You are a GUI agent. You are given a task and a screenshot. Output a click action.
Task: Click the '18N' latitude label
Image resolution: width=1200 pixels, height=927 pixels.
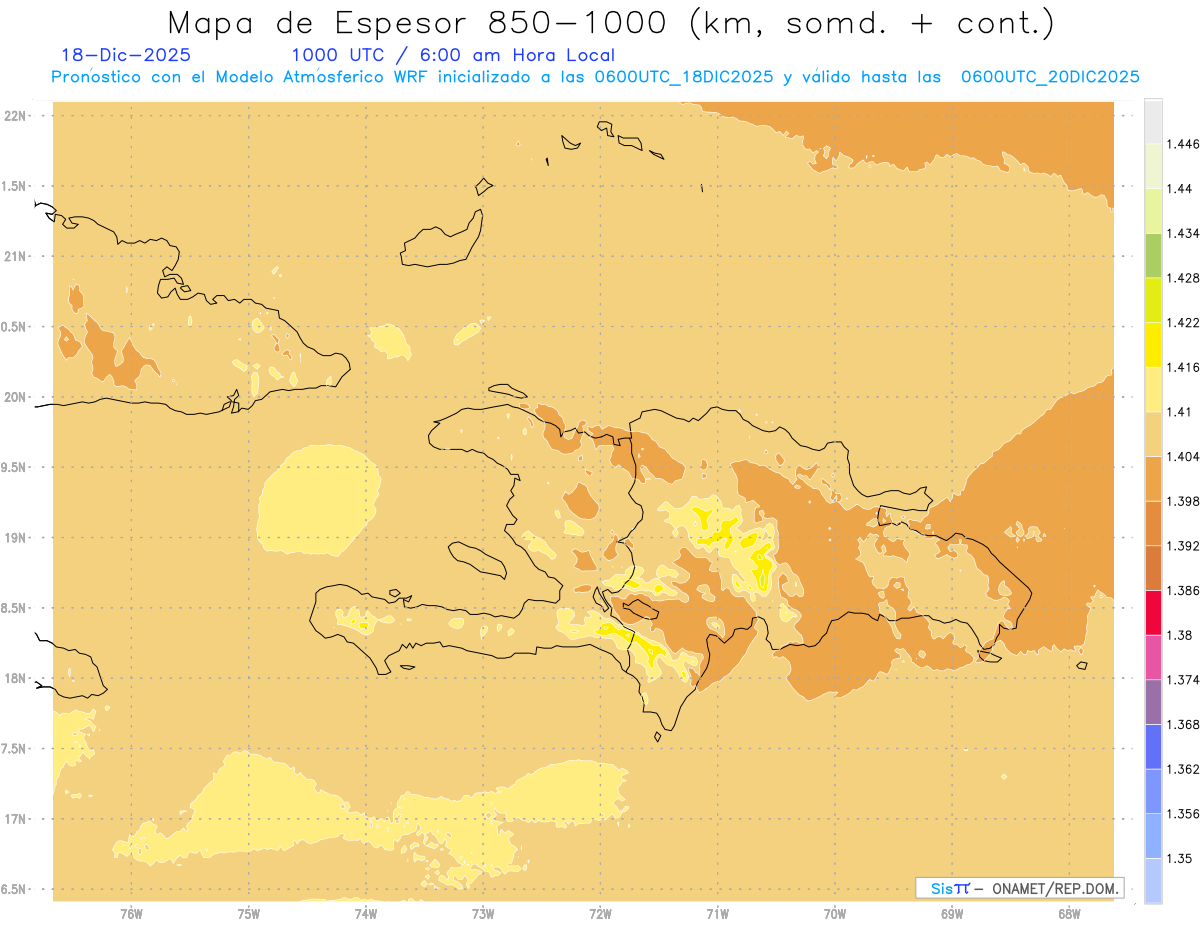(x=16, y=679)
